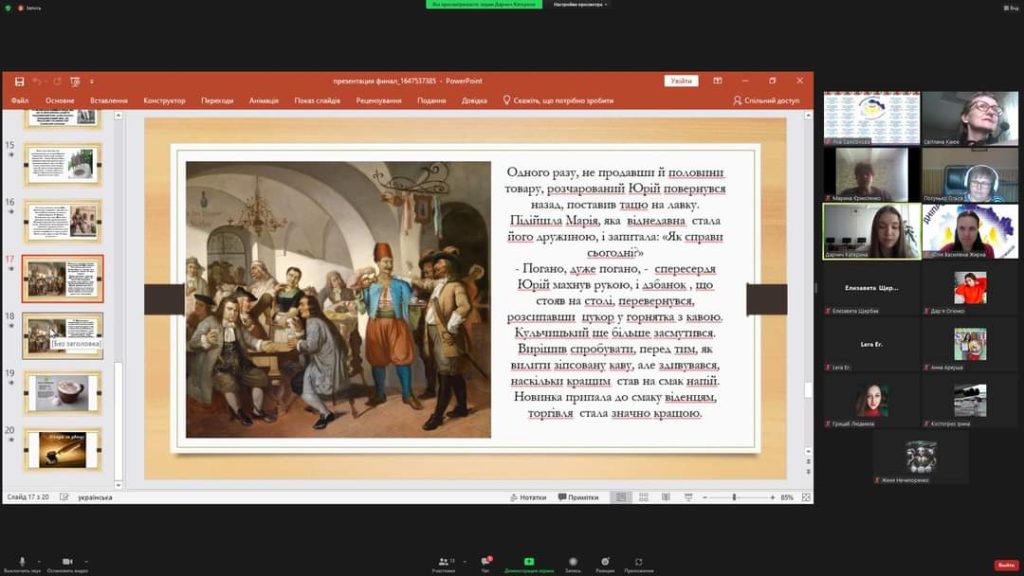
Task: Open the Конструктор ribbon tab
Action: pos(164,101)
